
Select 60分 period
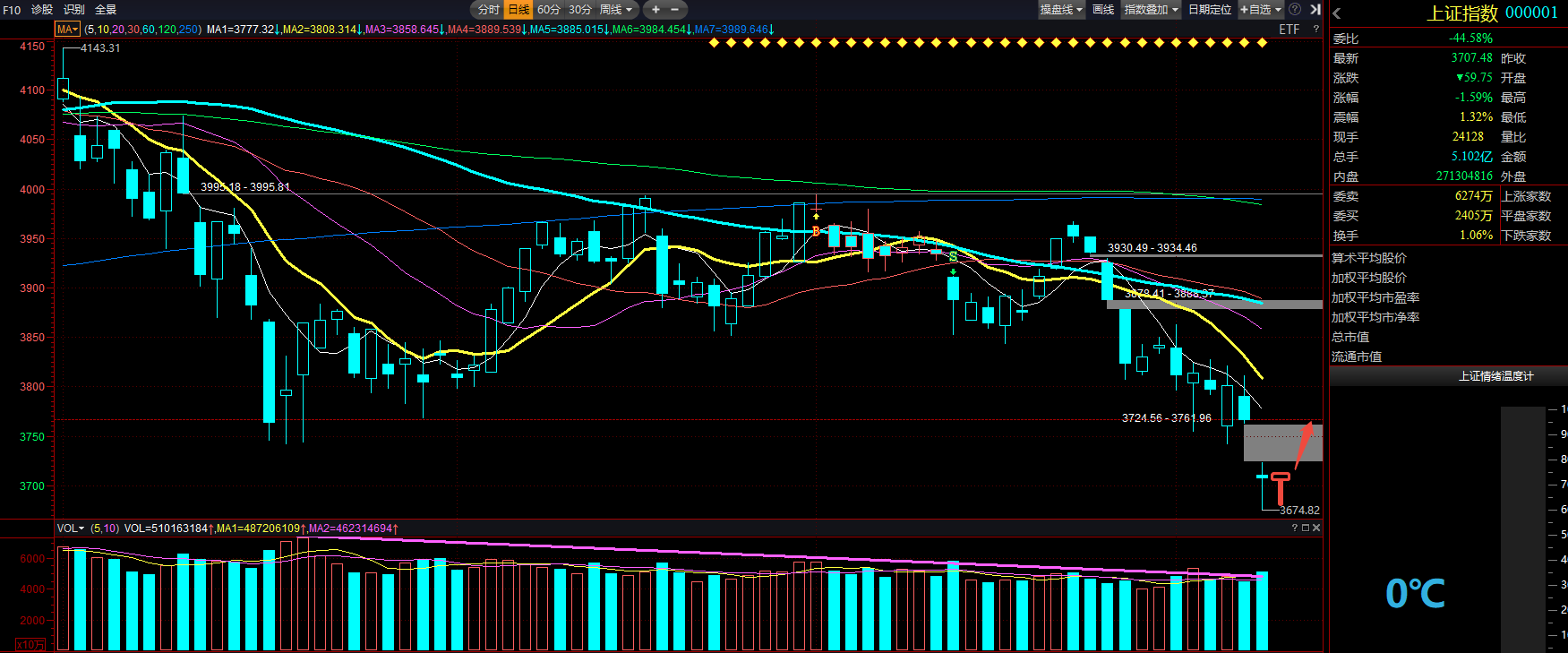549,9
